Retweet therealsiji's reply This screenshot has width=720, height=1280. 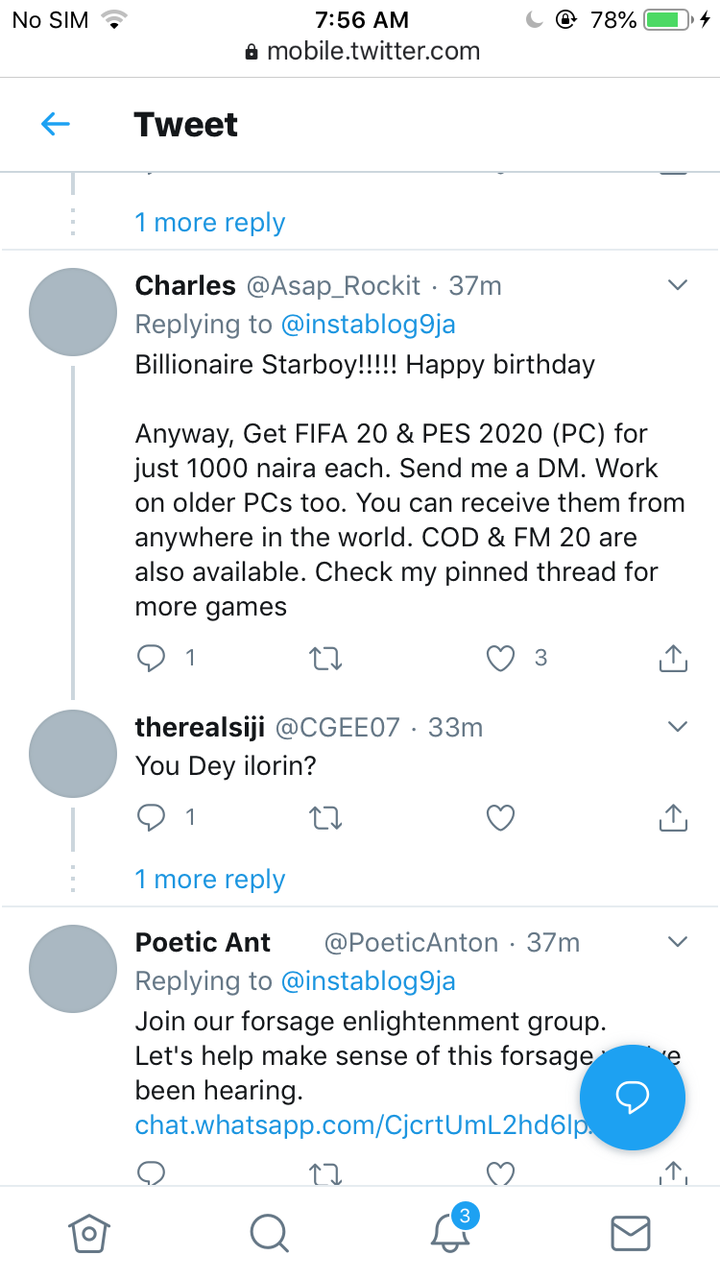click(326, 819)
